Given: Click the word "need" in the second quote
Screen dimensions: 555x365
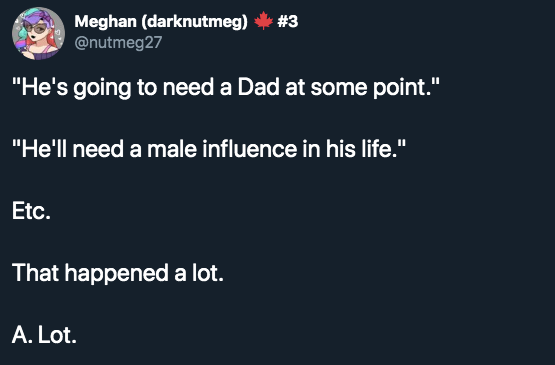Looking at the screenshot, I should 98,149.
